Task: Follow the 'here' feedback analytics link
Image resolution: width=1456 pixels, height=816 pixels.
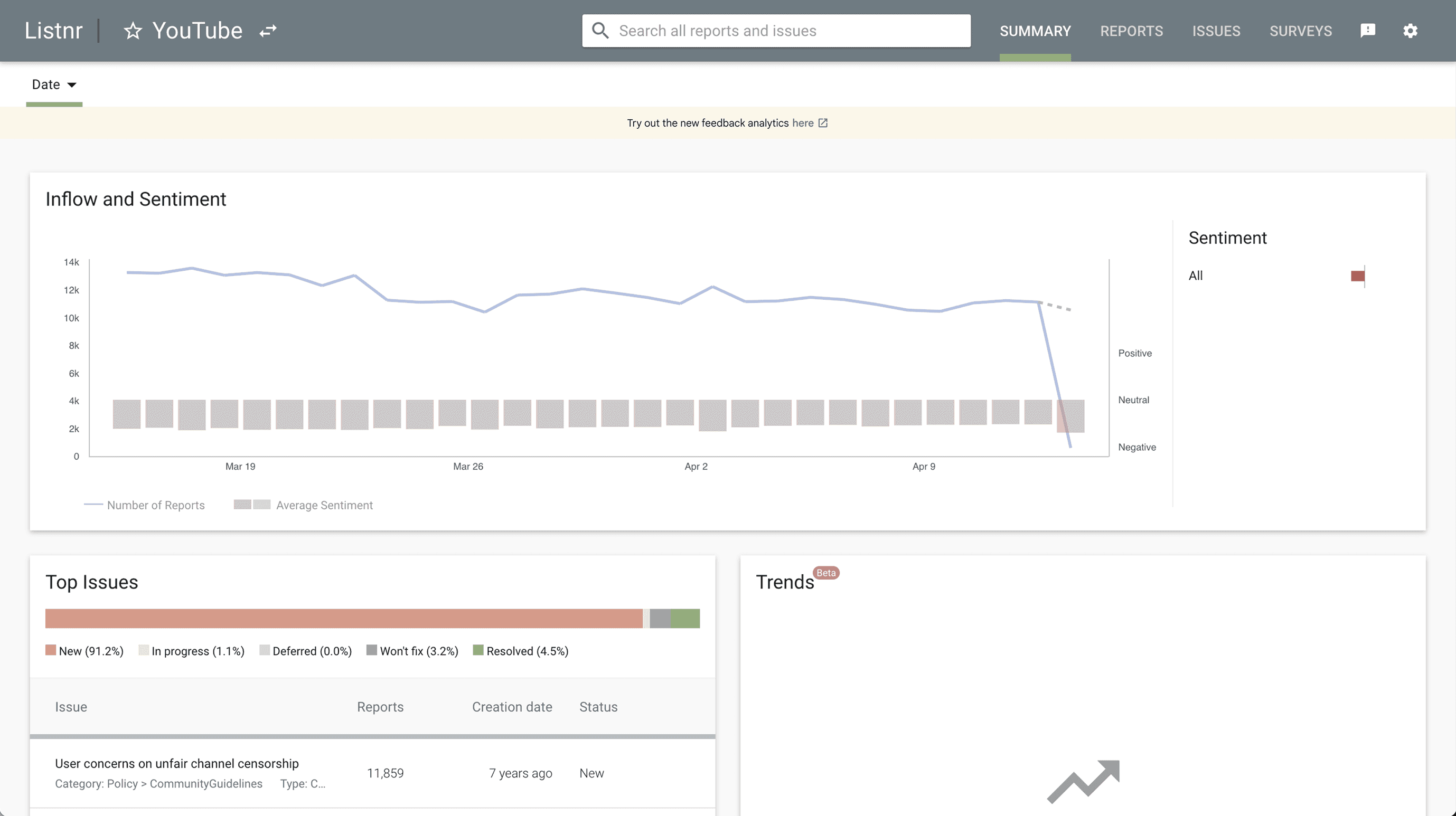Action: click(803, 123)
